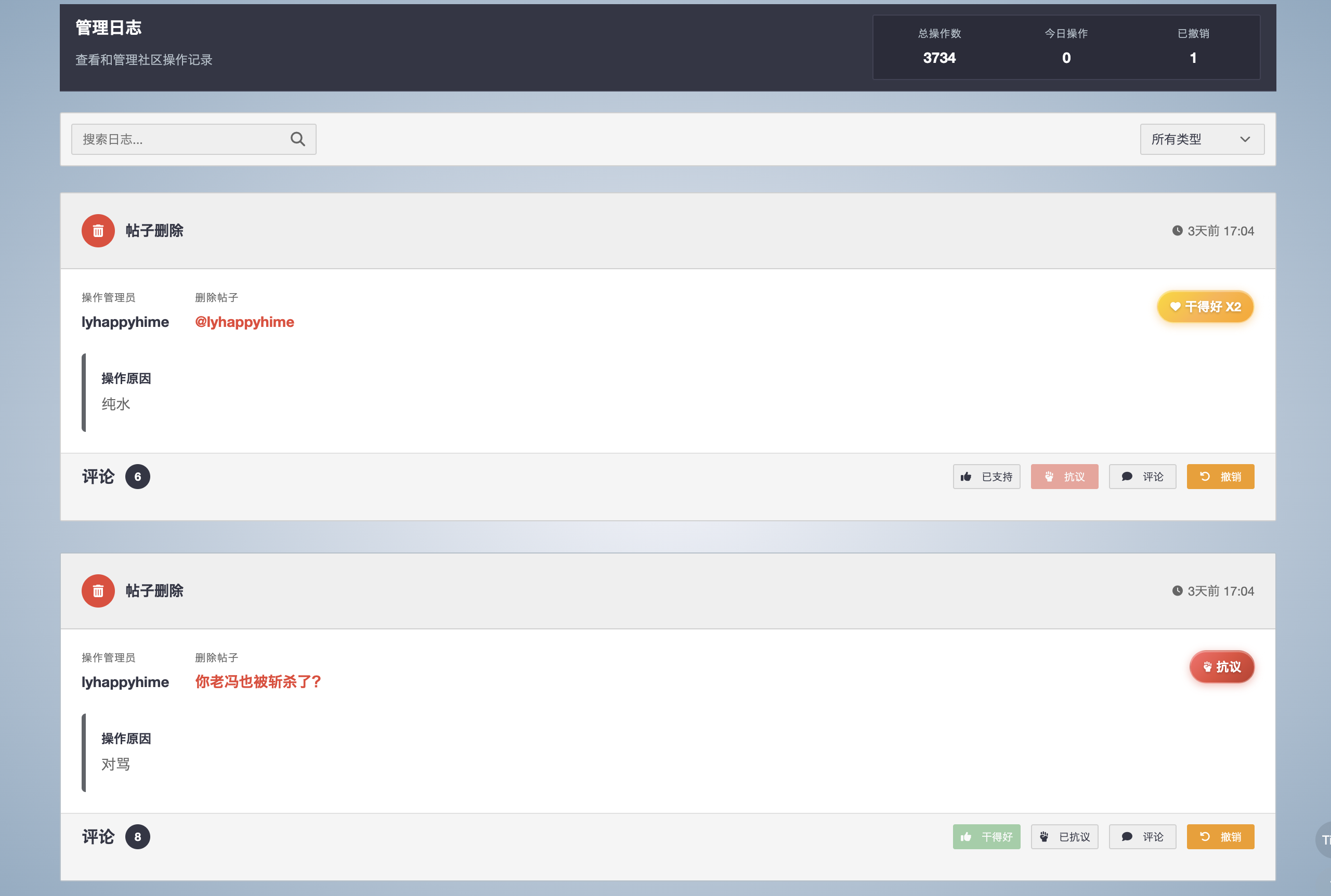Click the second post's red trash icon
This screenshot has width=1331, height=896.
point(98,591)
